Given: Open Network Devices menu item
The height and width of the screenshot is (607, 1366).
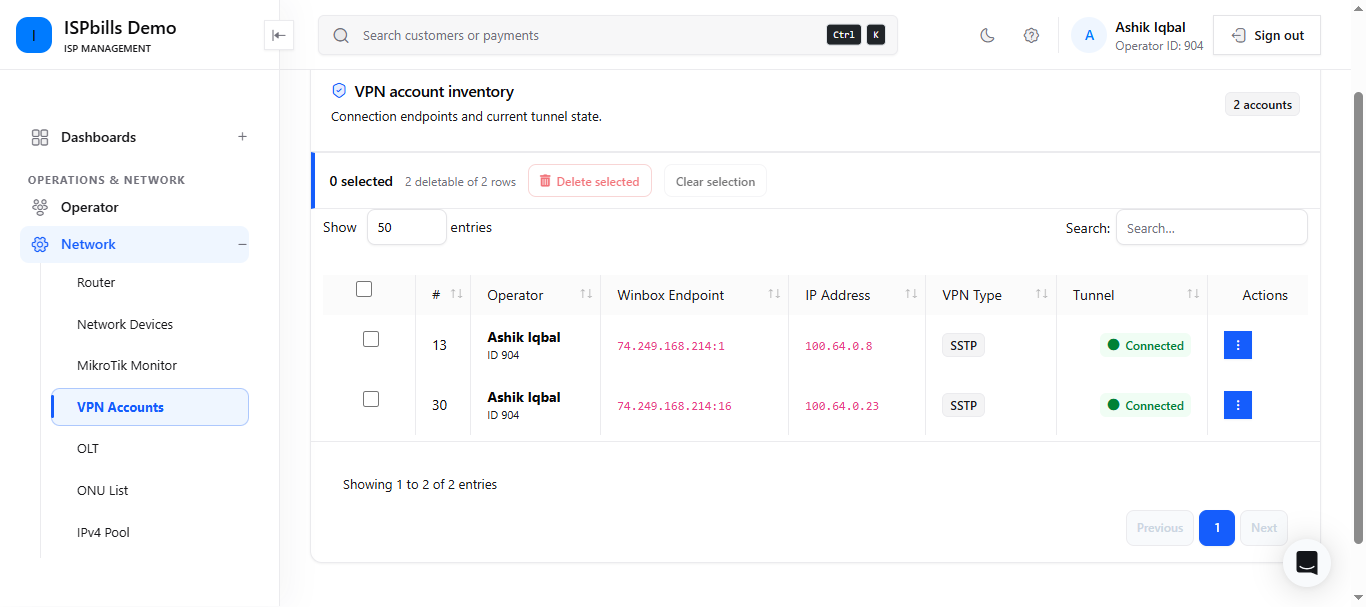Looking at the screenshot, I should 125,324.
